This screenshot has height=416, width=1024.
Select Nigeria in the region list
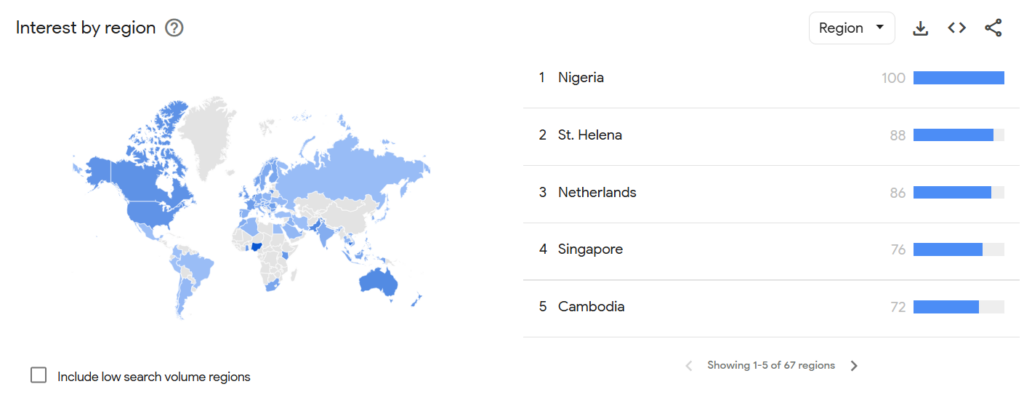581,78
